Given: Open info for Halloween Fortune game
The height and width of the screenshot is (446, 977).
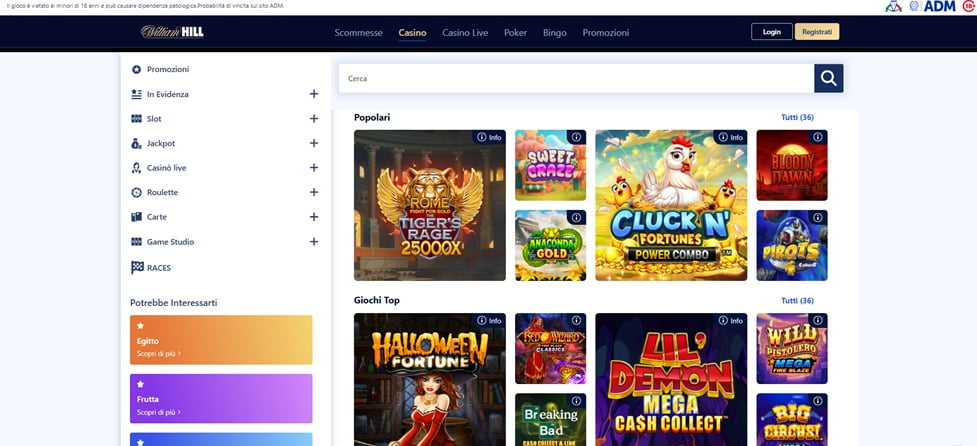Looking at the screenshot, I should pos(489,320).
